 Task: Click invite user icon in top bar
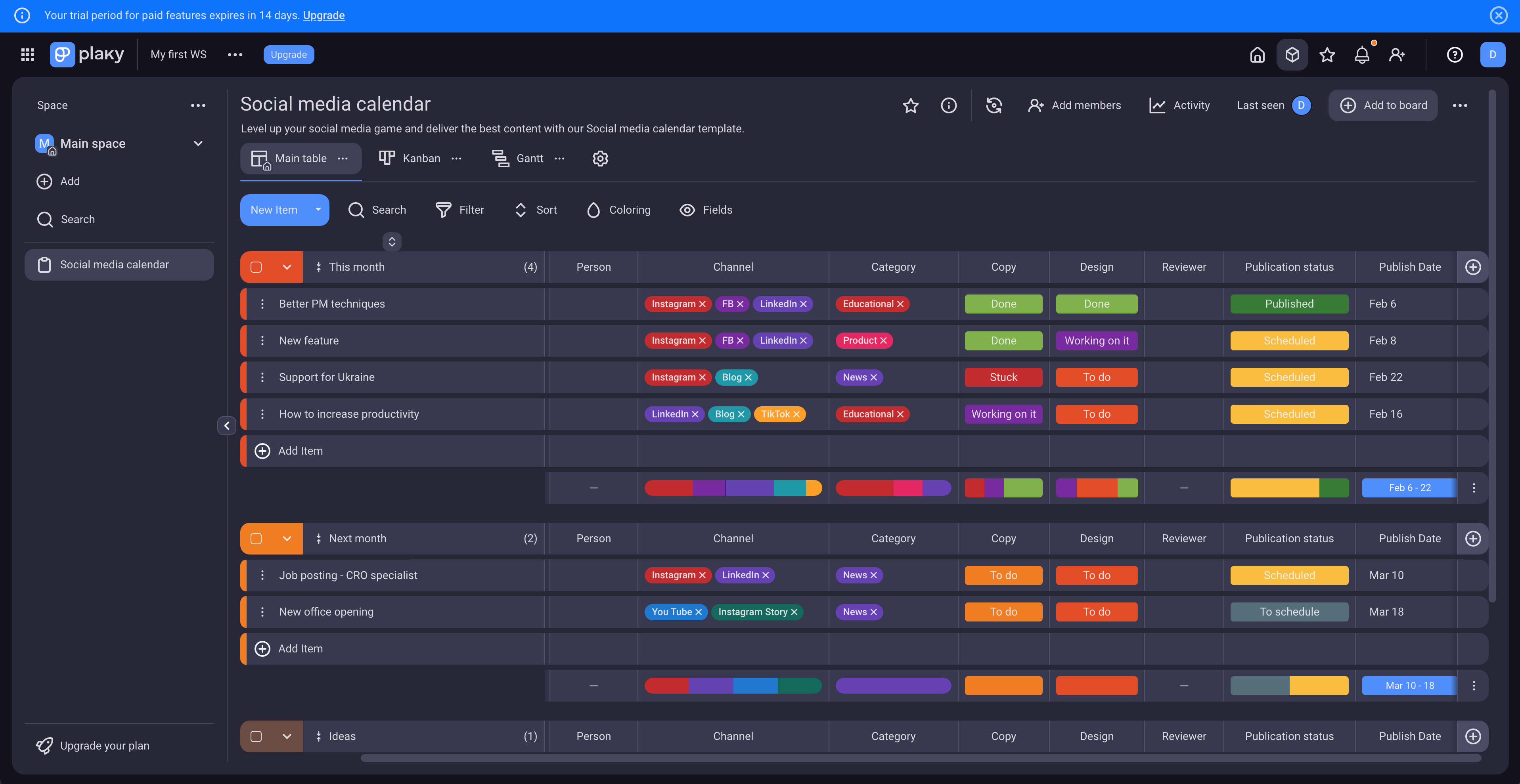(1397, 54)
